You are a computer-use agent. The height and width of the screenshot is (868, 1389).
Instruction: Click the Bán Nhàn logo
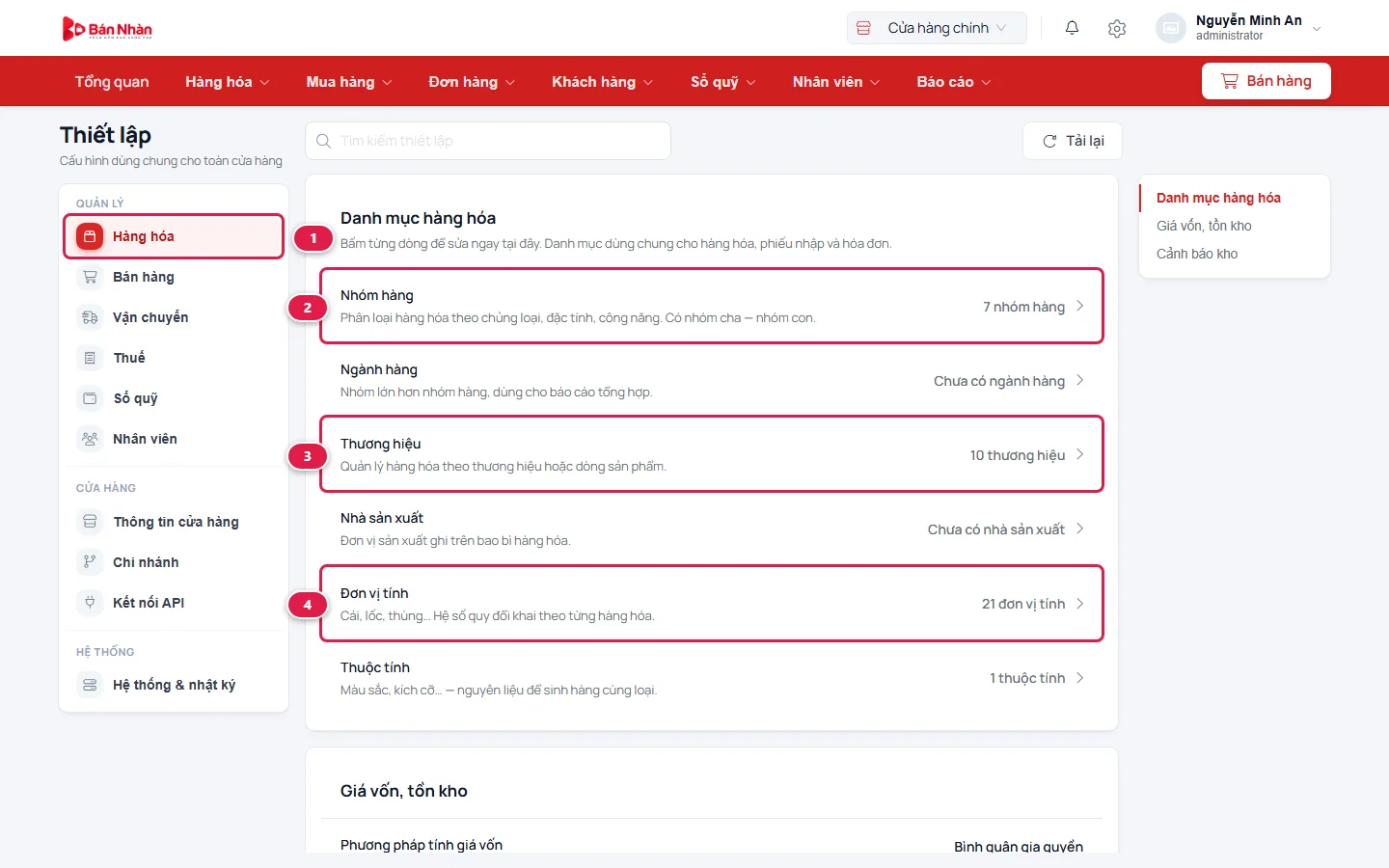click(107, 29)
